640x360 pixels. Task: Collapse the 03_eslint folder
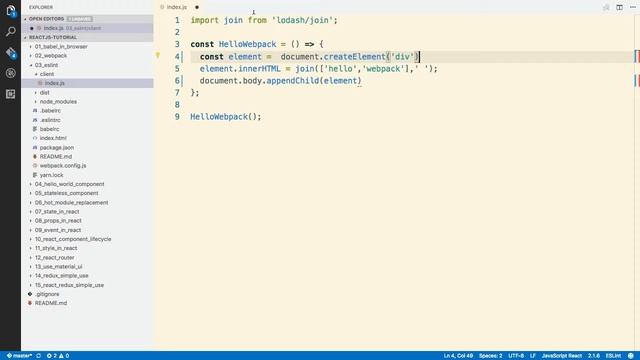pos(46,65)
